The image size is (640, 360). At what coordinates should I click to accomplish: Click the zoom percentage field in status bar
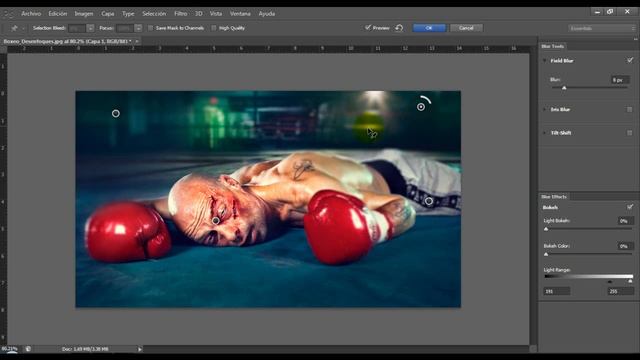(10, 349)
